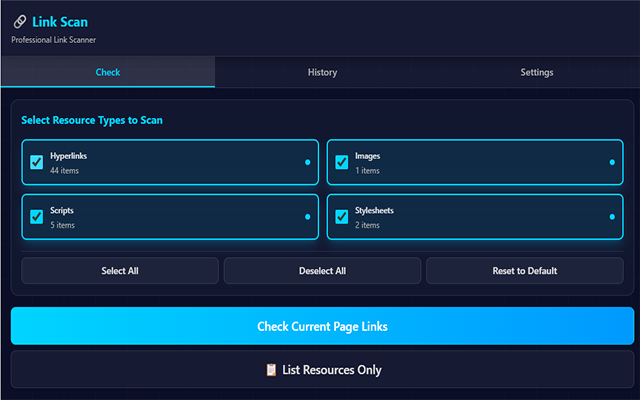Viewport: 640px width, 400px height.
Task: Toggle the Stylesheets checkbox
Action: [342, 216]
